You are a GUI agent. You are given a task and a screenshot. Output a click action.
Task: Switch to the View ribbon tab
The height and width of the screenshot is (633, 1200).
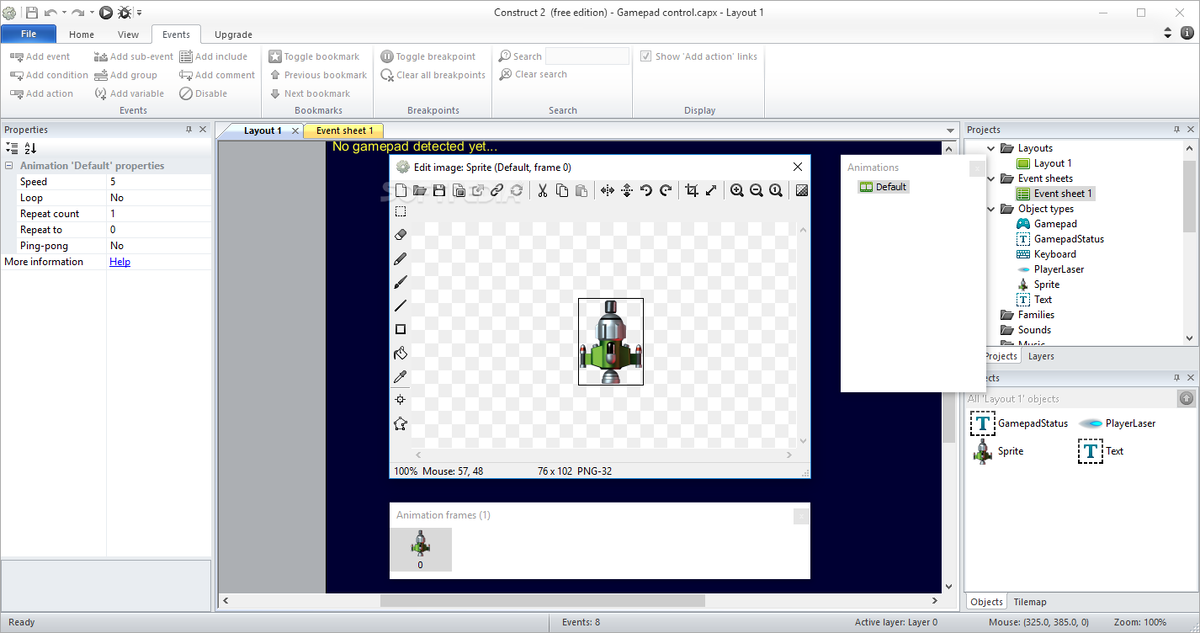[128, 34]
